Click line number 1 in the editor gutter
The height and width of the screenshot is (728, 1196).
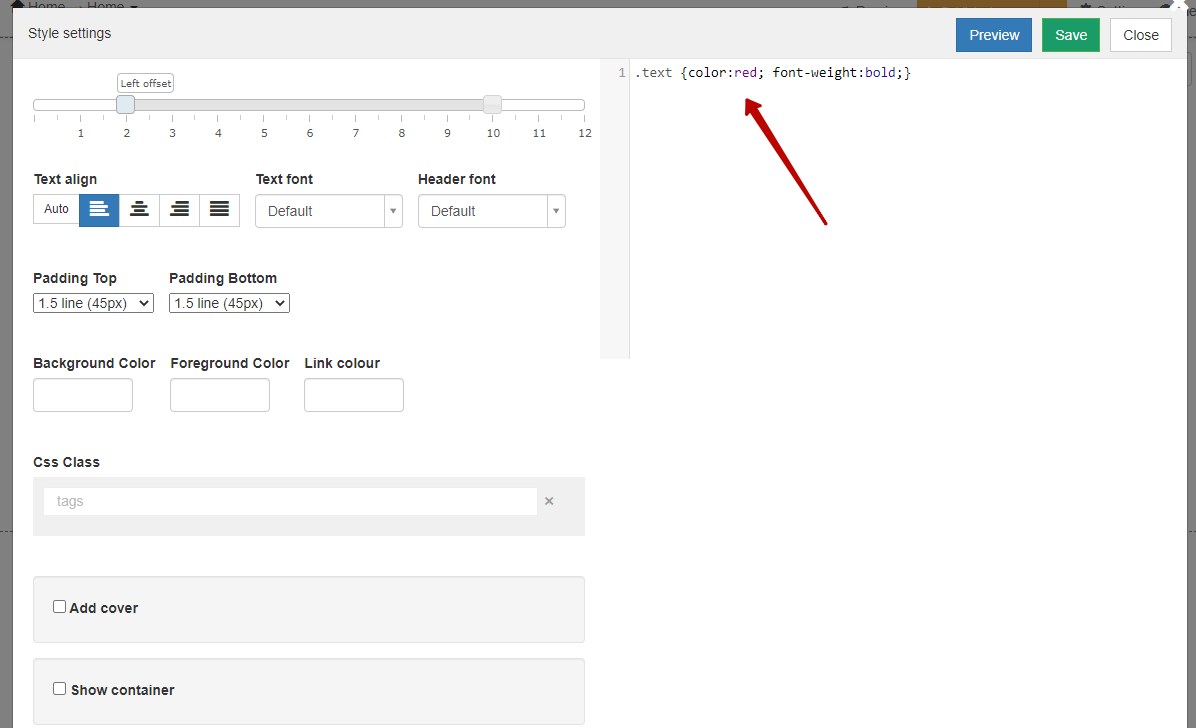(x=622, y=72)
